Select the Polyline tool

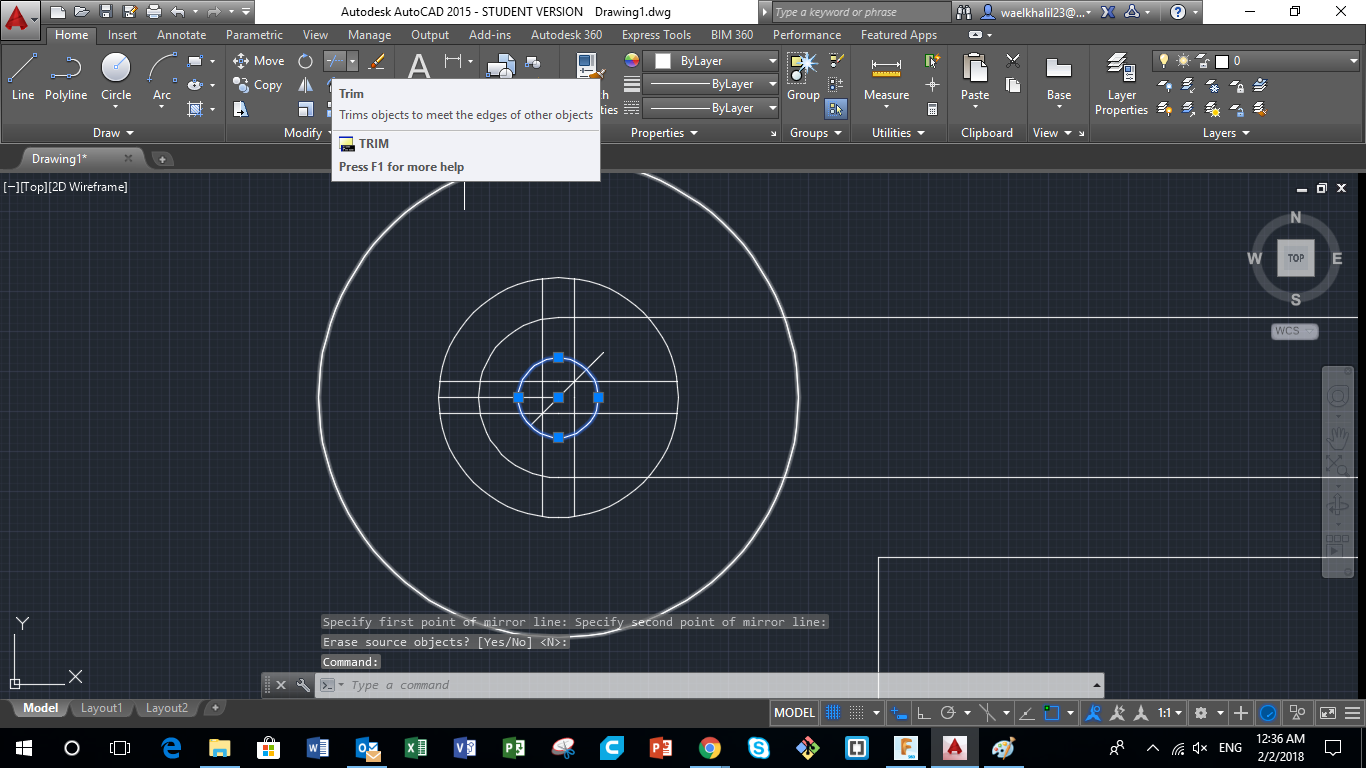66,77
